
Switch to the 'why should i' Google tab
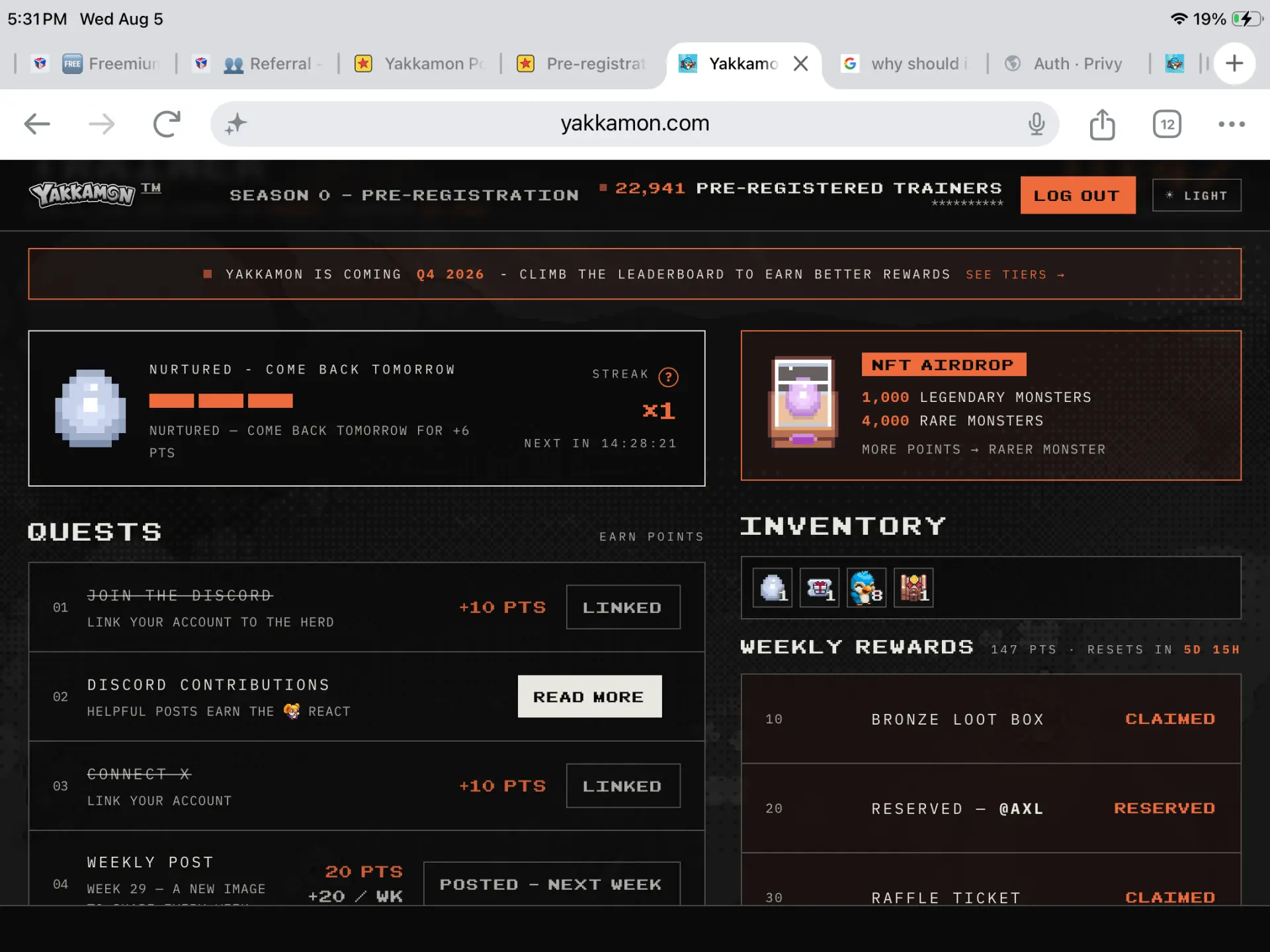click(x=904, y=63)
